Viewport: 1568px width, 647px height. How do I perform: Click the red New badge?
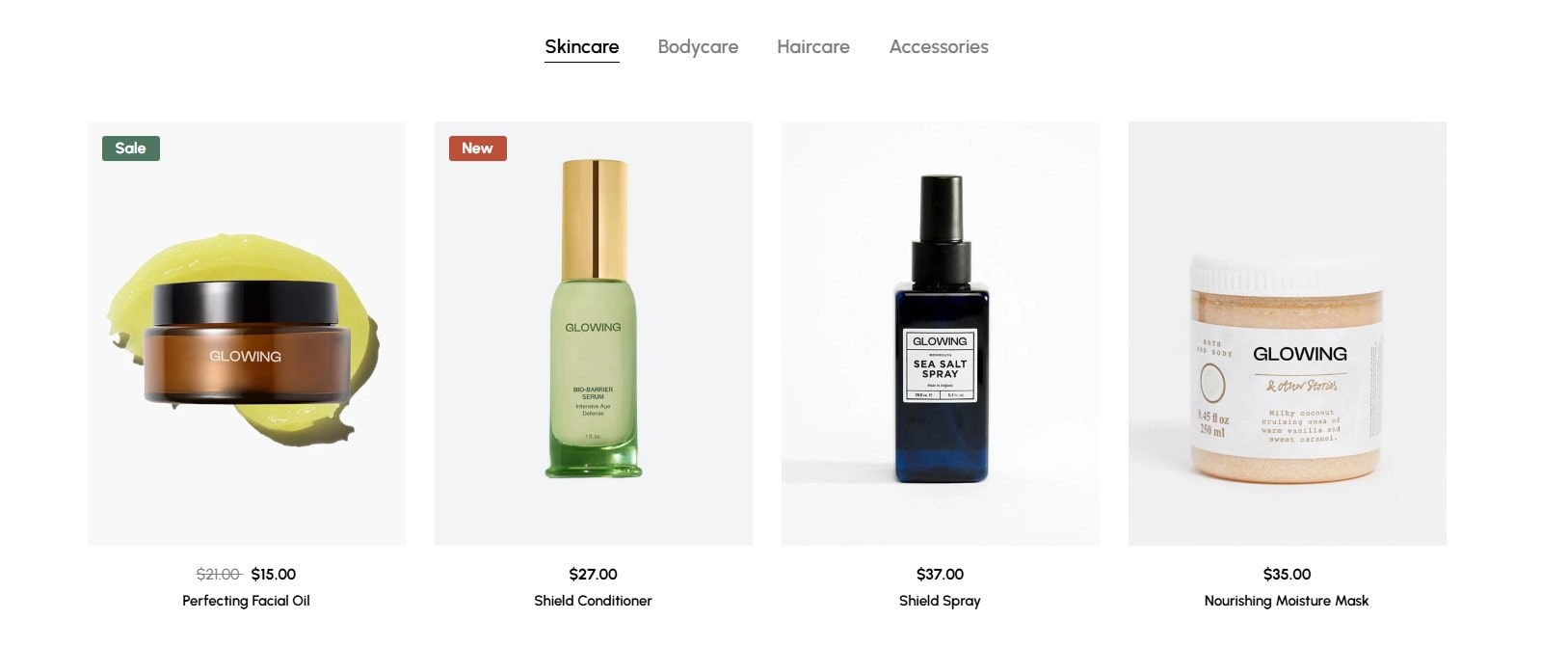coord(478,148)
